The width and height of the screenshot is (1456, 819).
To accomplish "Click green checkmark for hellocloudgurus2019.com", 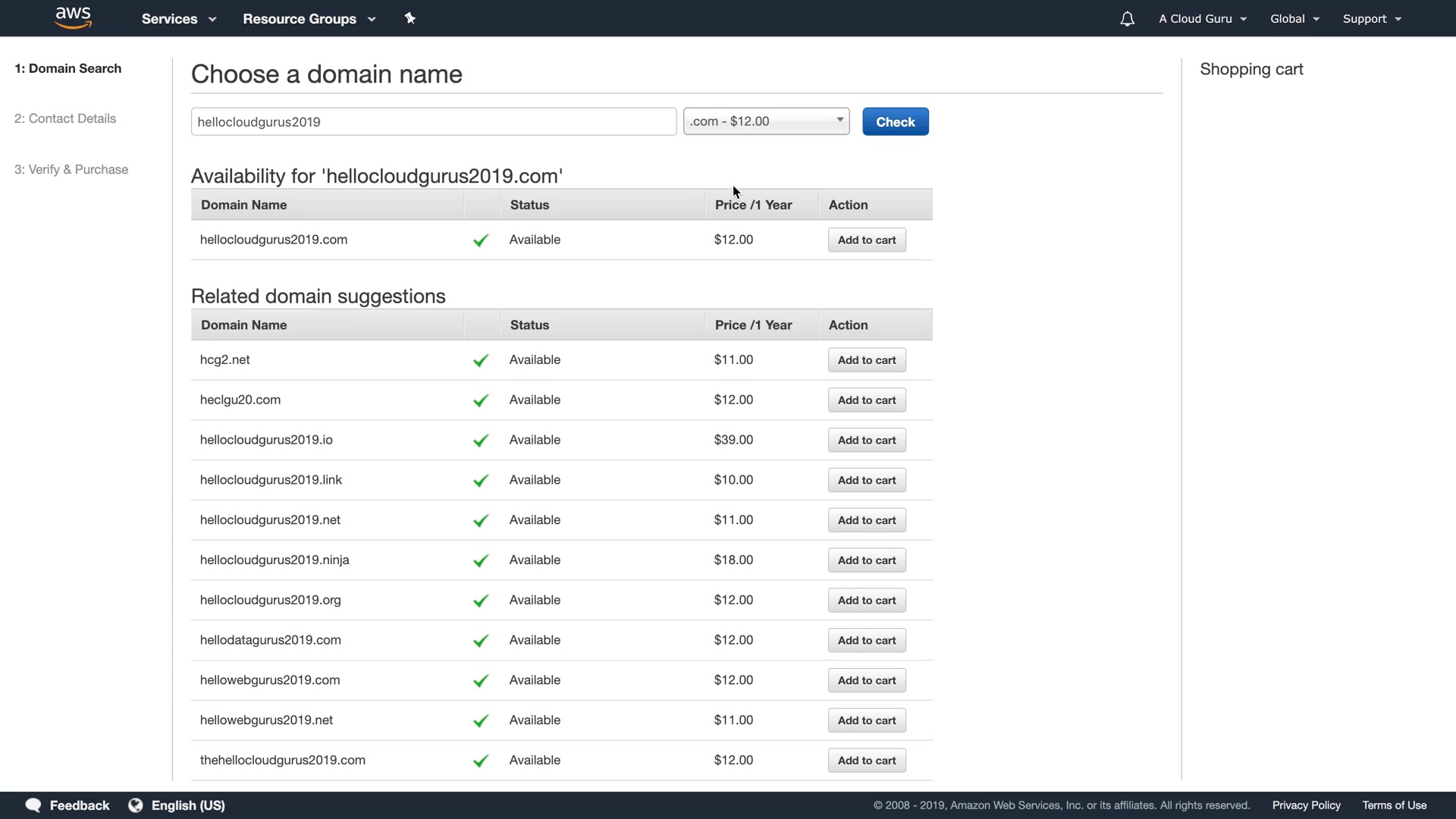I will 481,240.
